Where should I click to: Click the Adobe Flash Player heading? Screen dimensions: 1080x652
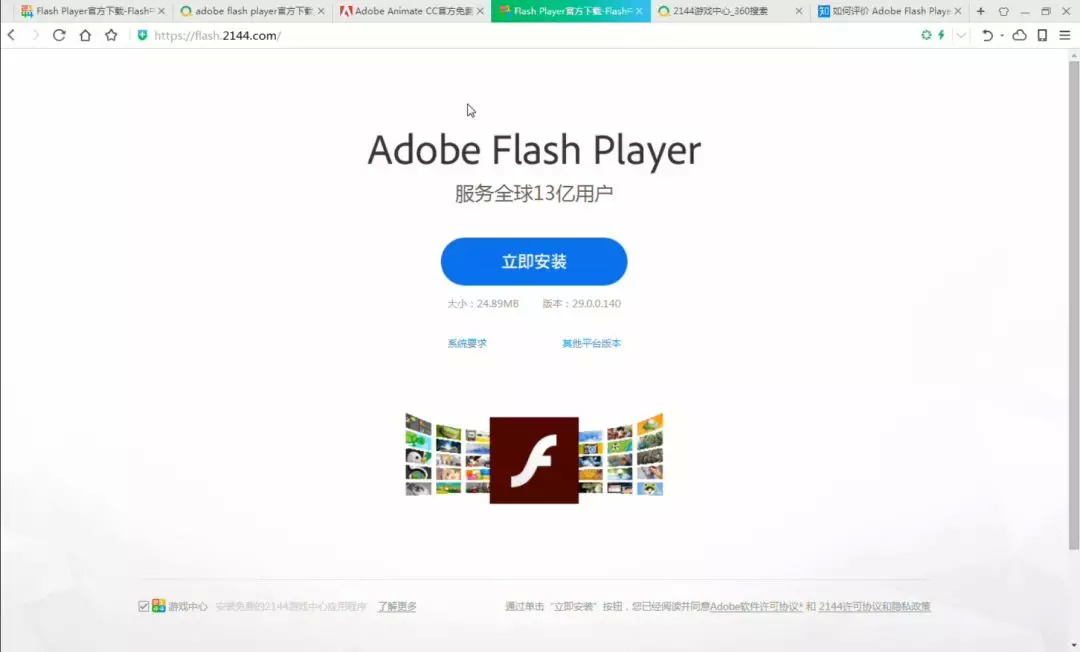[534, 149]
